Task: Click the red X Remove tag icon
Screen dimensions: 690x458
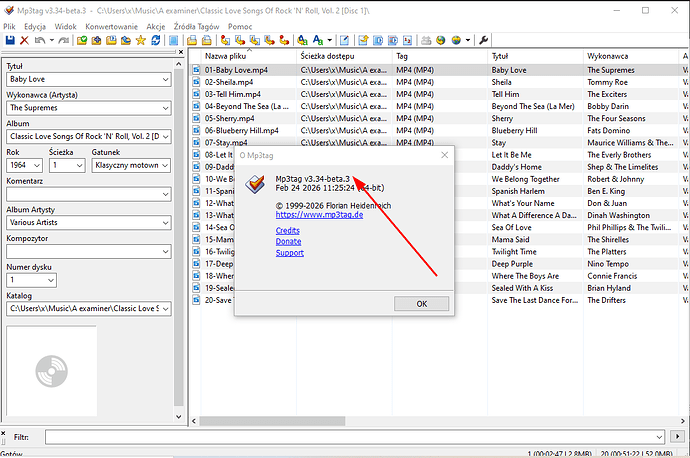Action: pyautogui.click(x=24, y=40)
